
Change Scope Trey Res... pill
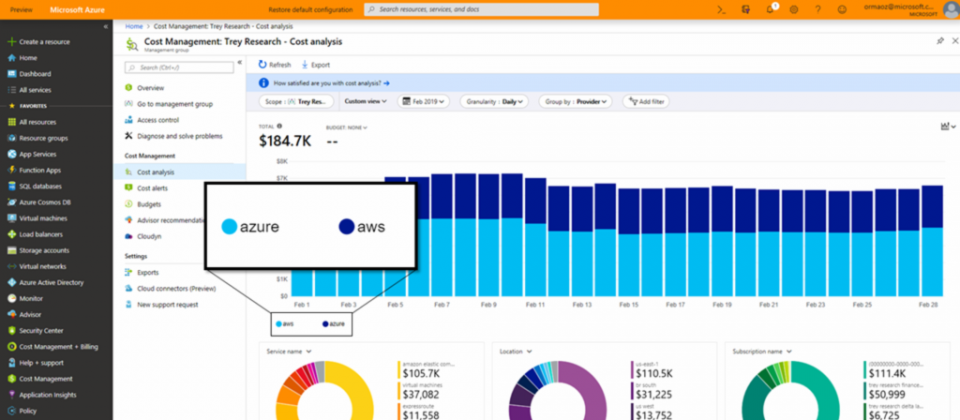pos(297,102)
